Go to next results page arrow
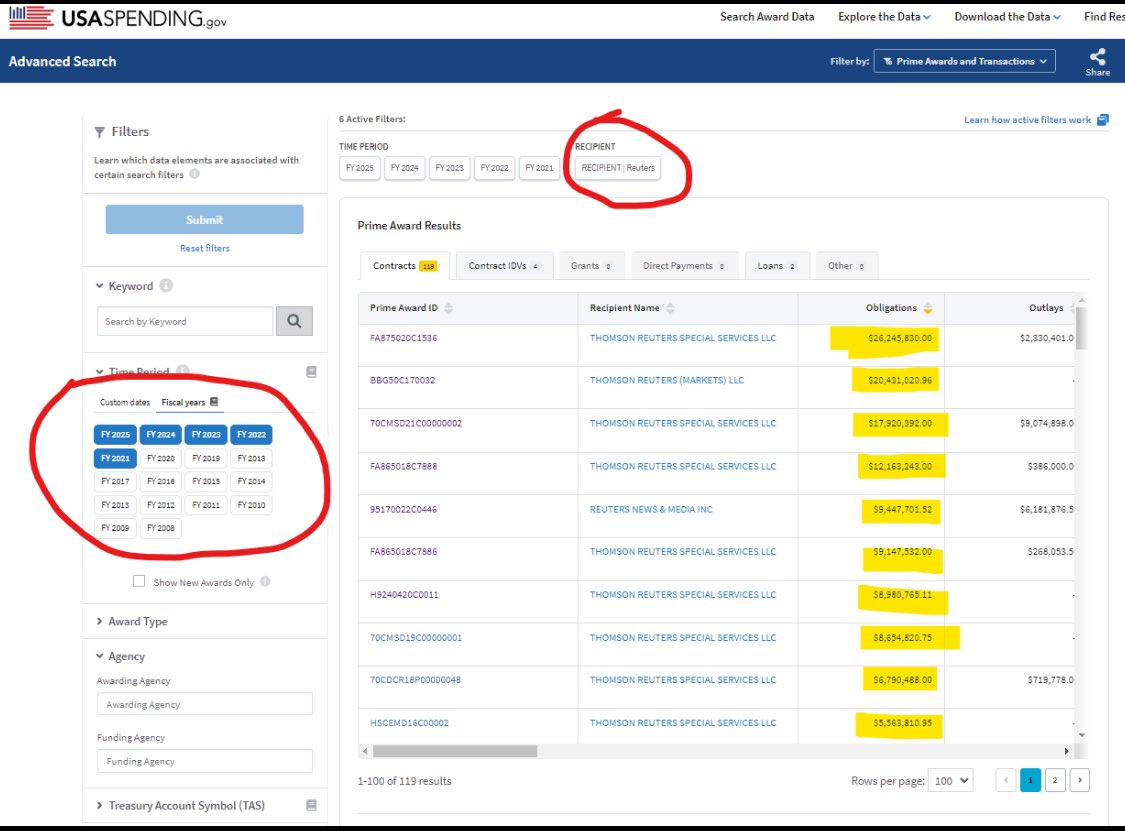Image resolution: width=1125 pixels, height=831 pixels. 1080,780
